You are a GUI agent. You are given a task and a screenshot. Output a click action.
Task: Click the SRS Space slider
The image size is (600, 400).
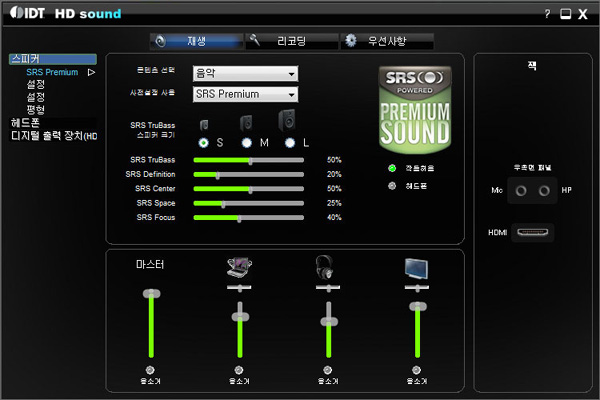click(249, 203)
